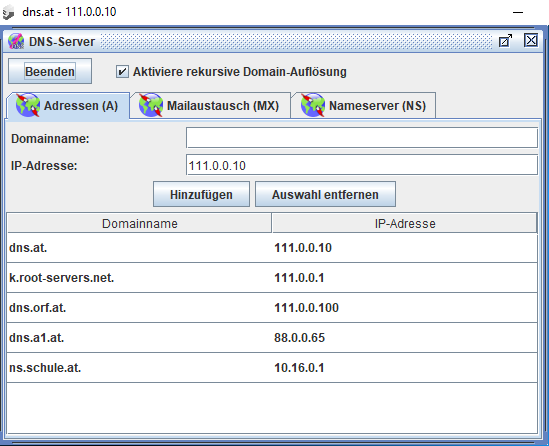
Task: Click the globe icon on Adressen (A) tab
Action: click(28, 105)
